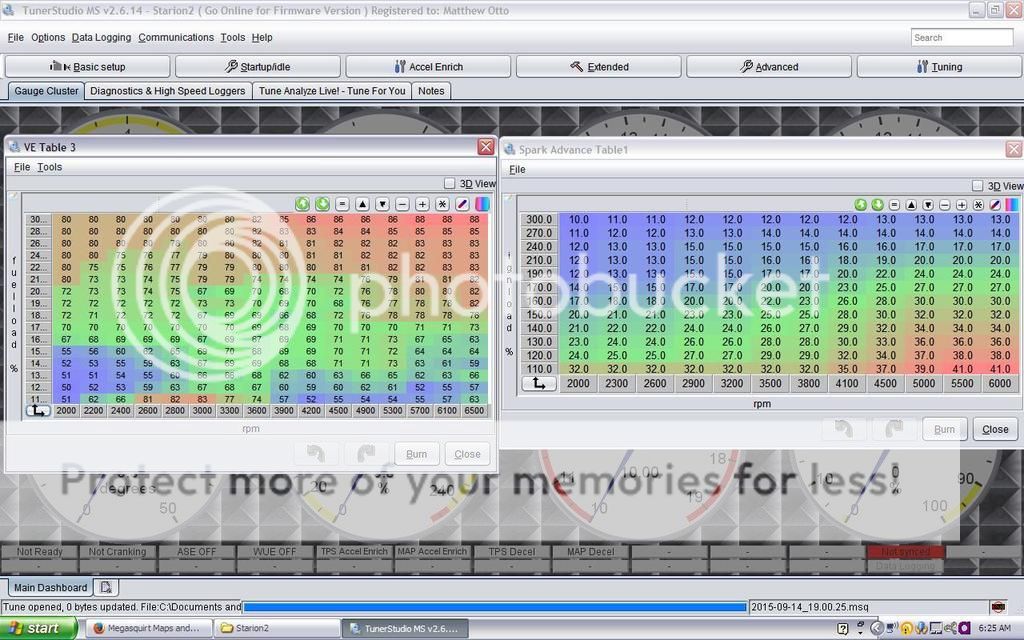The width and height of the screenshot is (1024, 640).
Task: Click Burn button in Spark Advance Table1
Action: (944, 429)
